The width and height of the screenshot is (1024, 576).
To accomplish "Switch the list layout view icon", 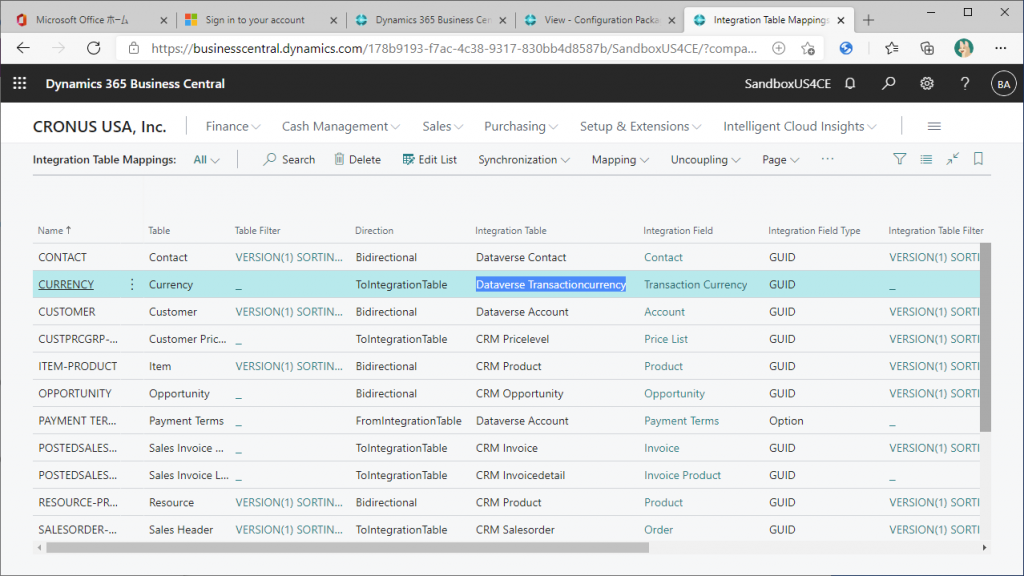I will tap(926, 159).
